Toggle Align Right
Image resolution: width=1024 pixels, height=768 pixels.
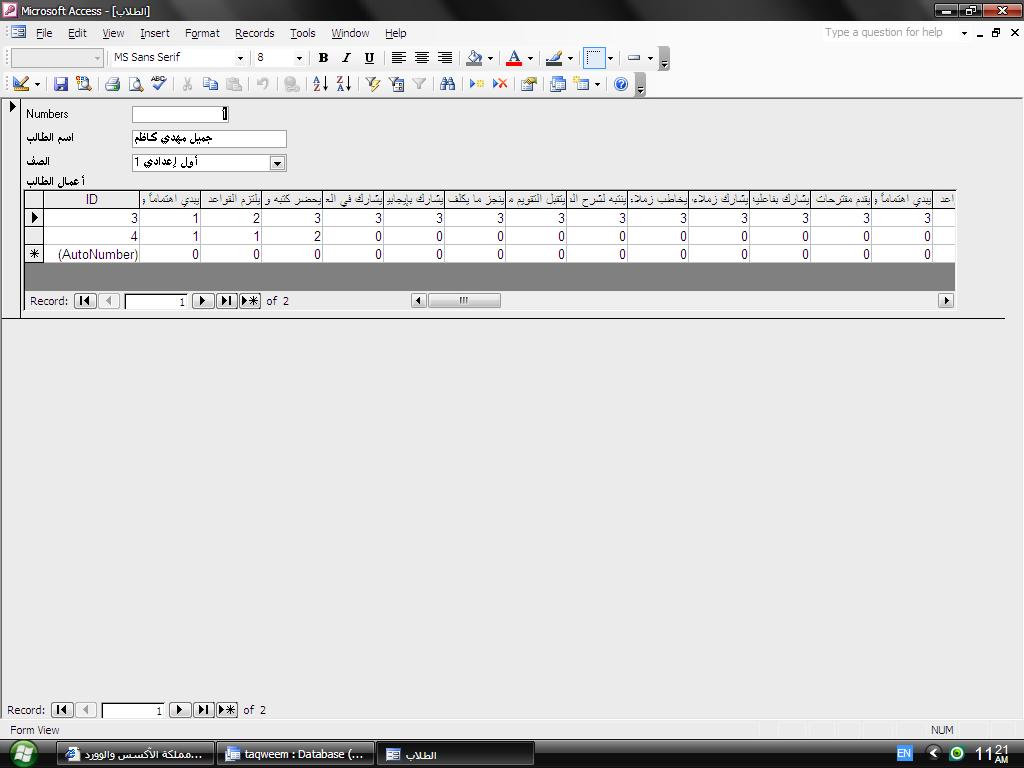(445, 57)
